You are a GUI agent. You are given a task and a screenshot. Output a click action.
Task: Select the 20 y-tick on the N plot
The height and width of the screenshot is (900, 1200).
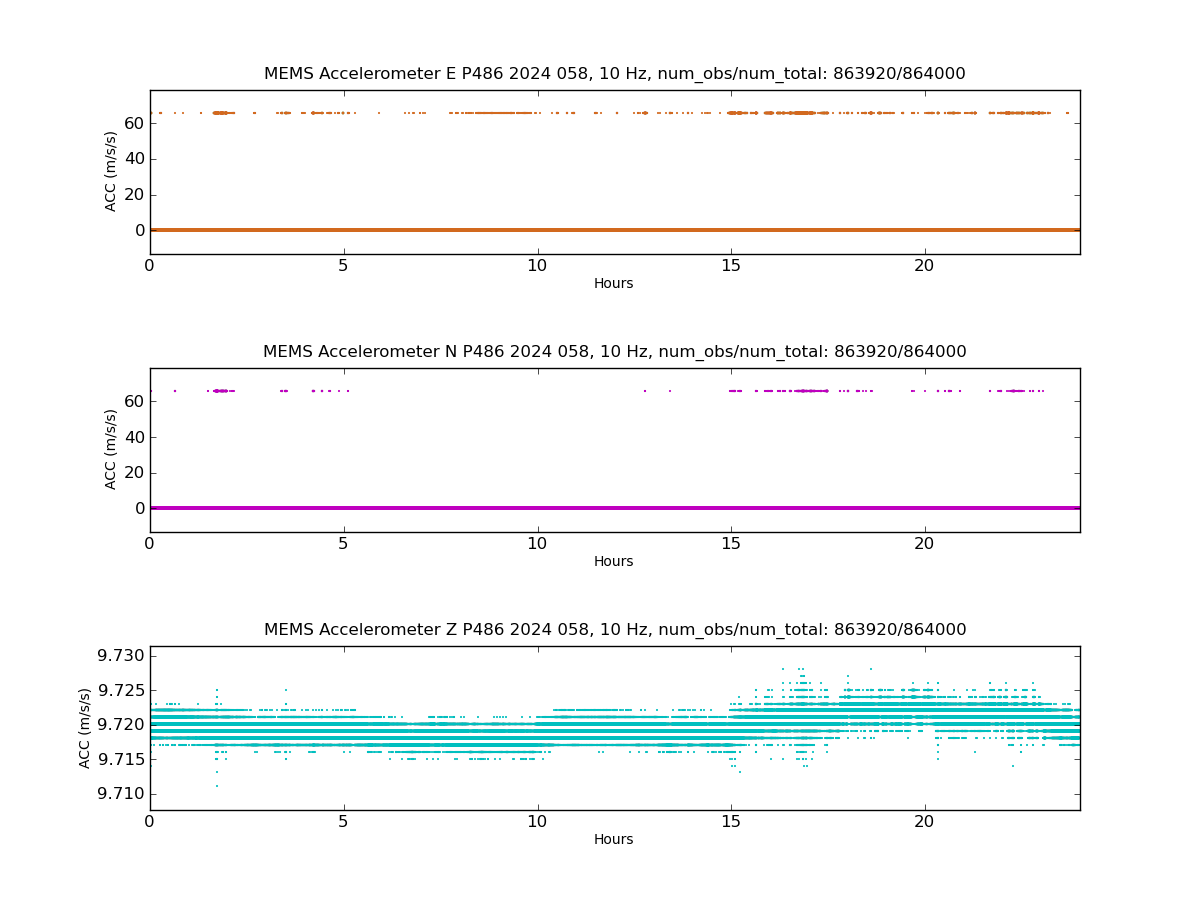pos(133,473)
